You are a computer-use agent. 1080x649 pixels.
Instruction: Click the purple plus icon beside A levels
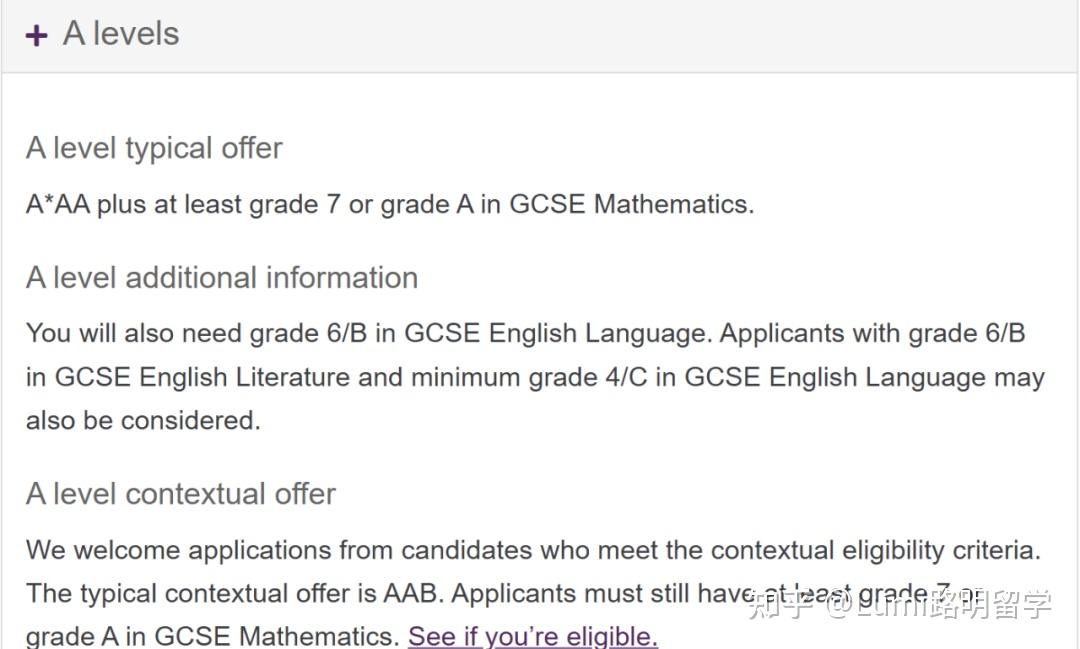[x=37, y=35]
